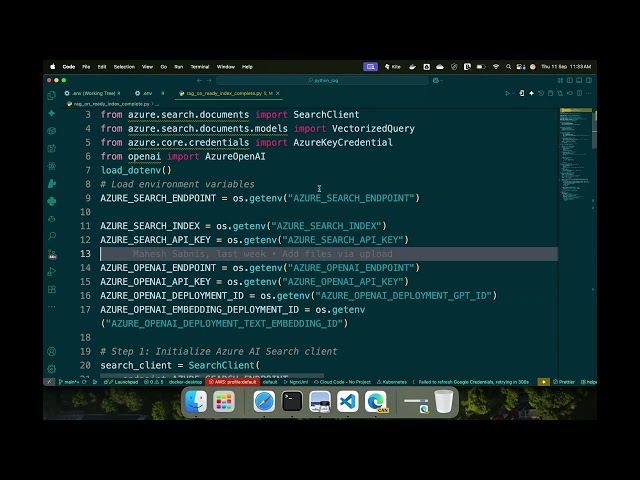Image resolution: width=640 pixels, height=480 pixels.
Task: Open errors and warnings count in status bar
Action: [154, 382]
